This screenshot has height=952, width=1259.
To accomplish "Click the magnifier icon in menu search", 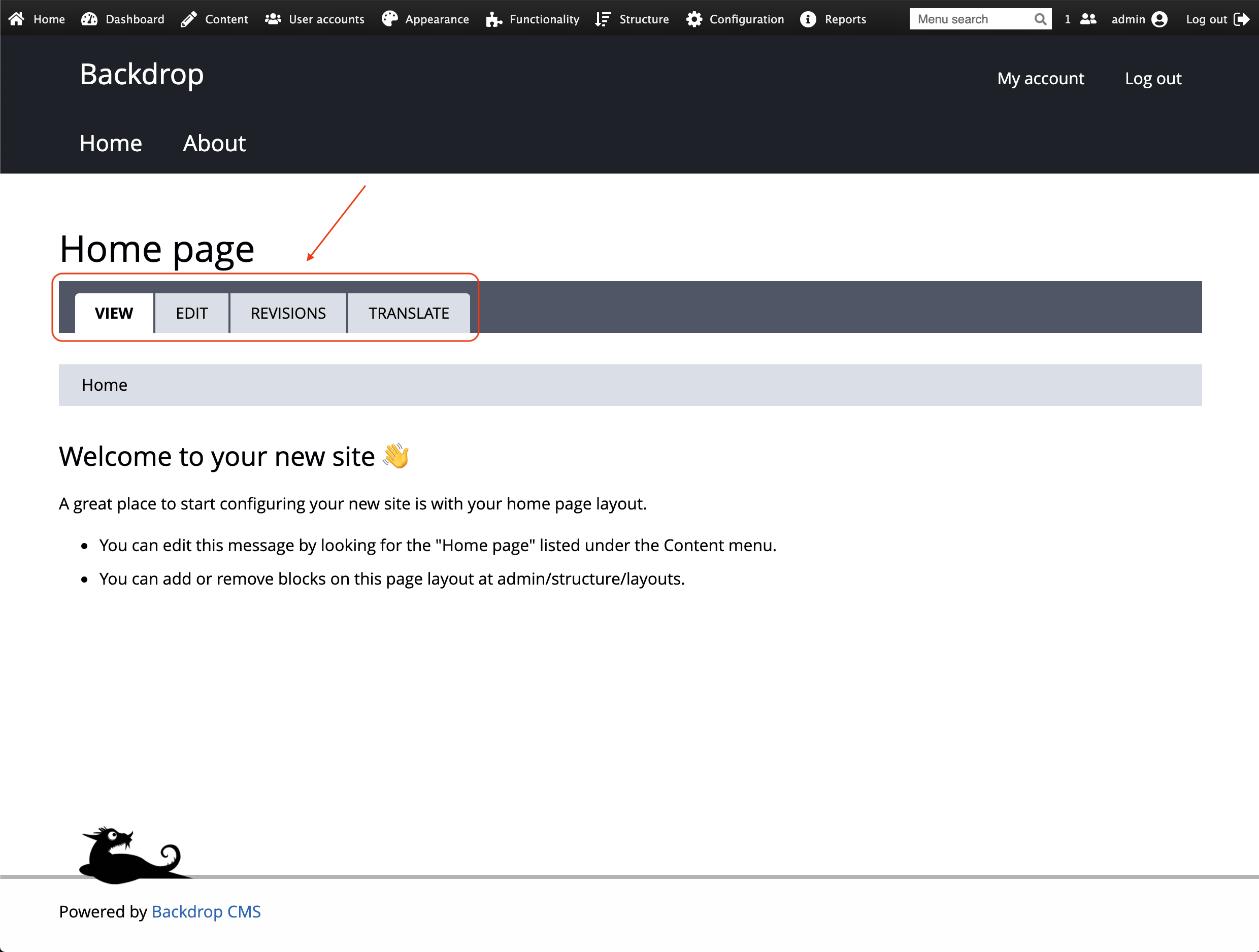I will [1041, 18].
